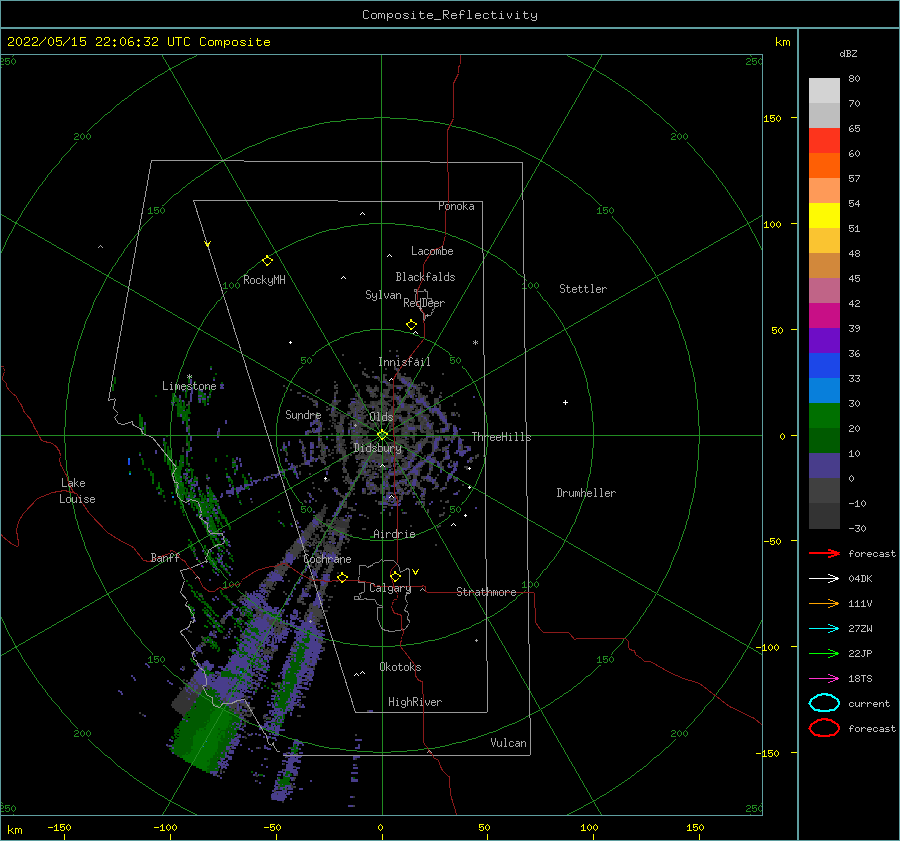Click the yellow diamond marker beside RockyMH

click(267, 261)
